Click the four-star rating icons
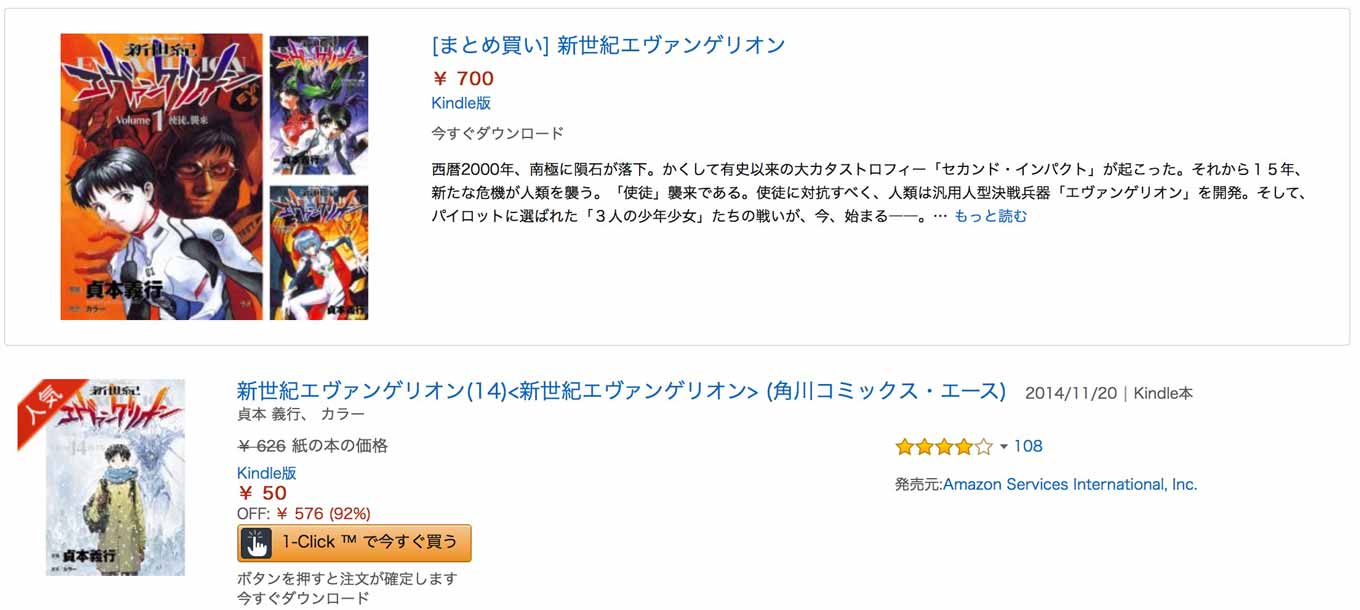Image resolution: width=1360 pixels, height=610 pixels. point(944,447)
